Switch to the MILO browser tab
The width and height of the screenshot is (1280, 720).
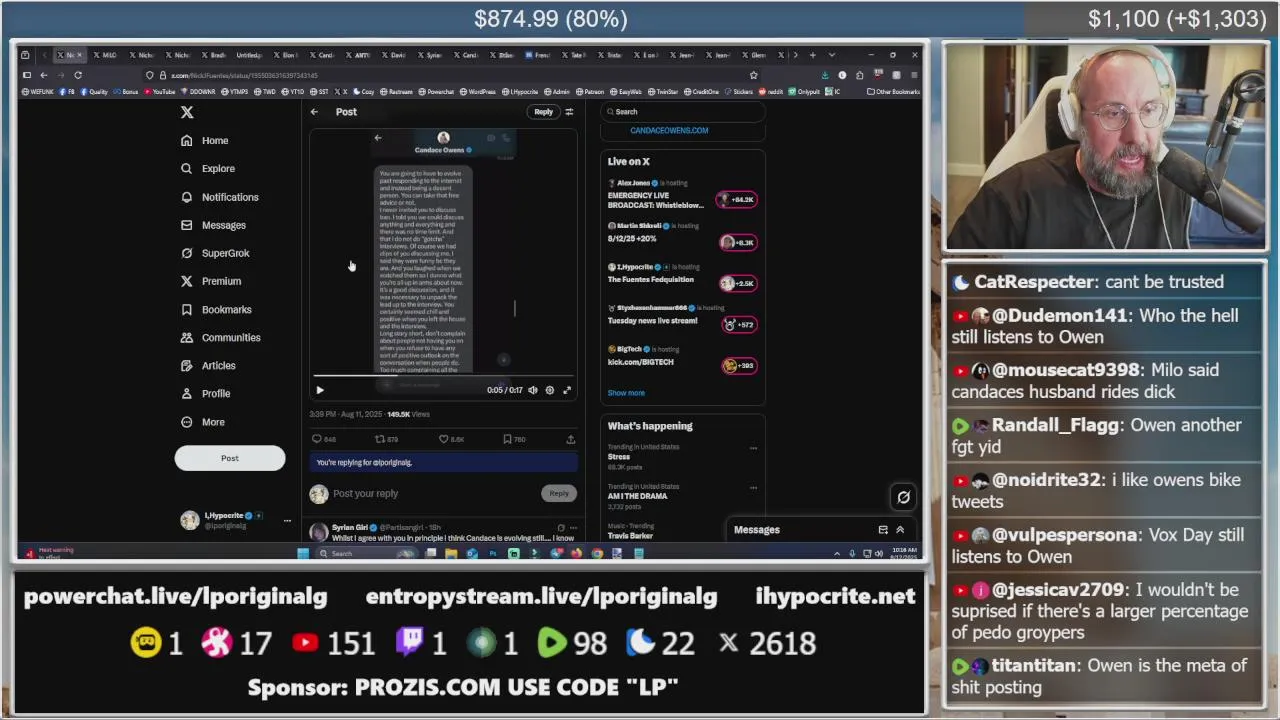point(106,55)
